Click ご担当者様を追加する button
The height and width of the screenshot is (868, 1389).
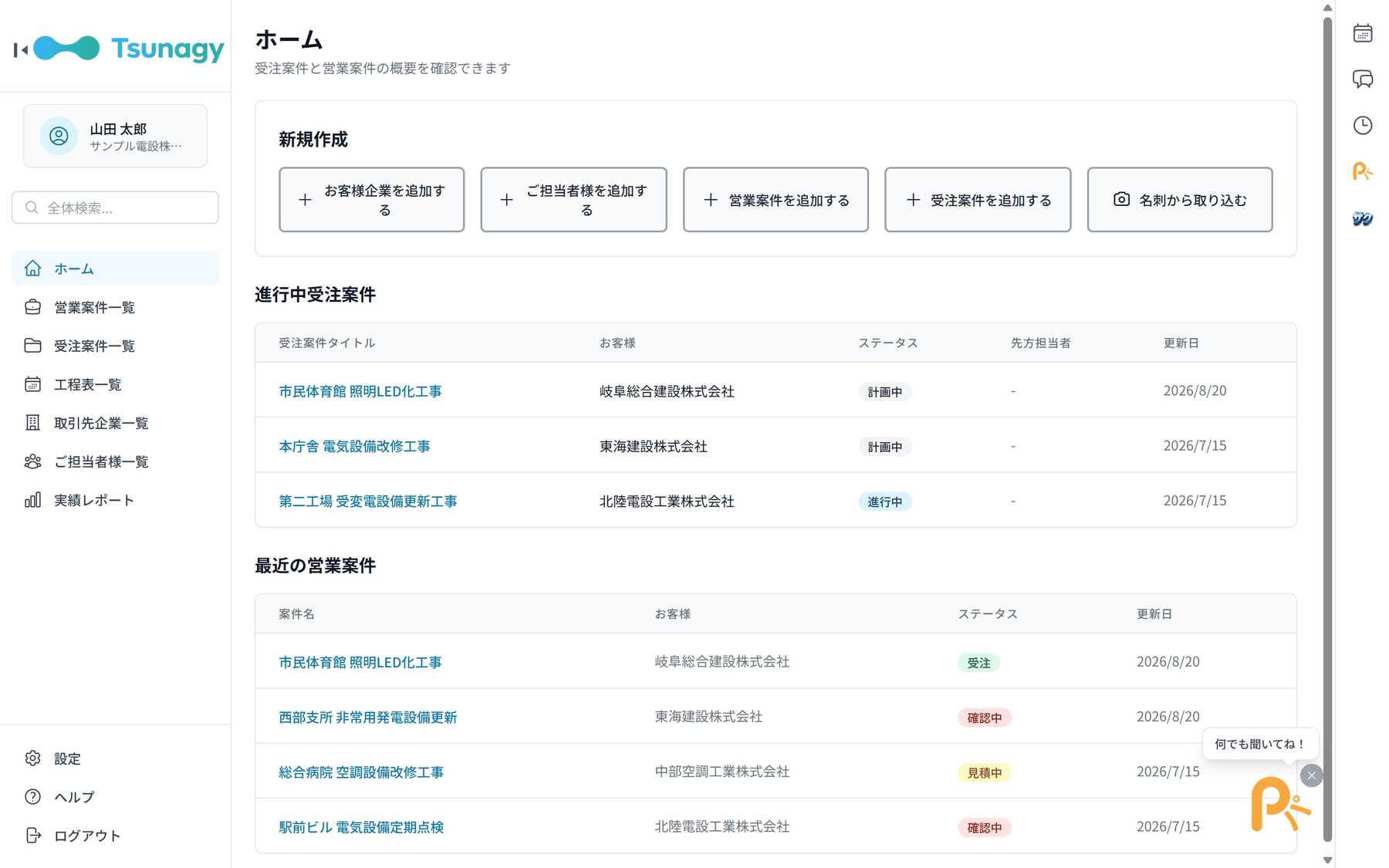point(573,200)
